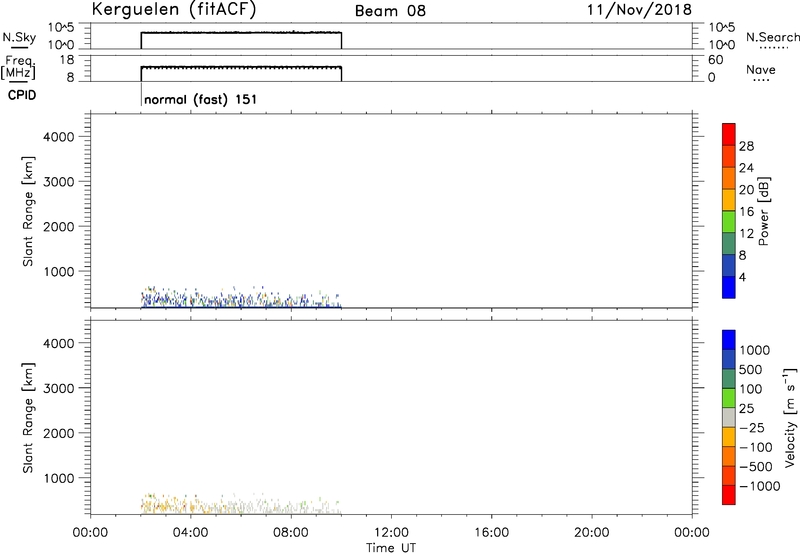Click the '04:00' time axis label

(190, 533)
